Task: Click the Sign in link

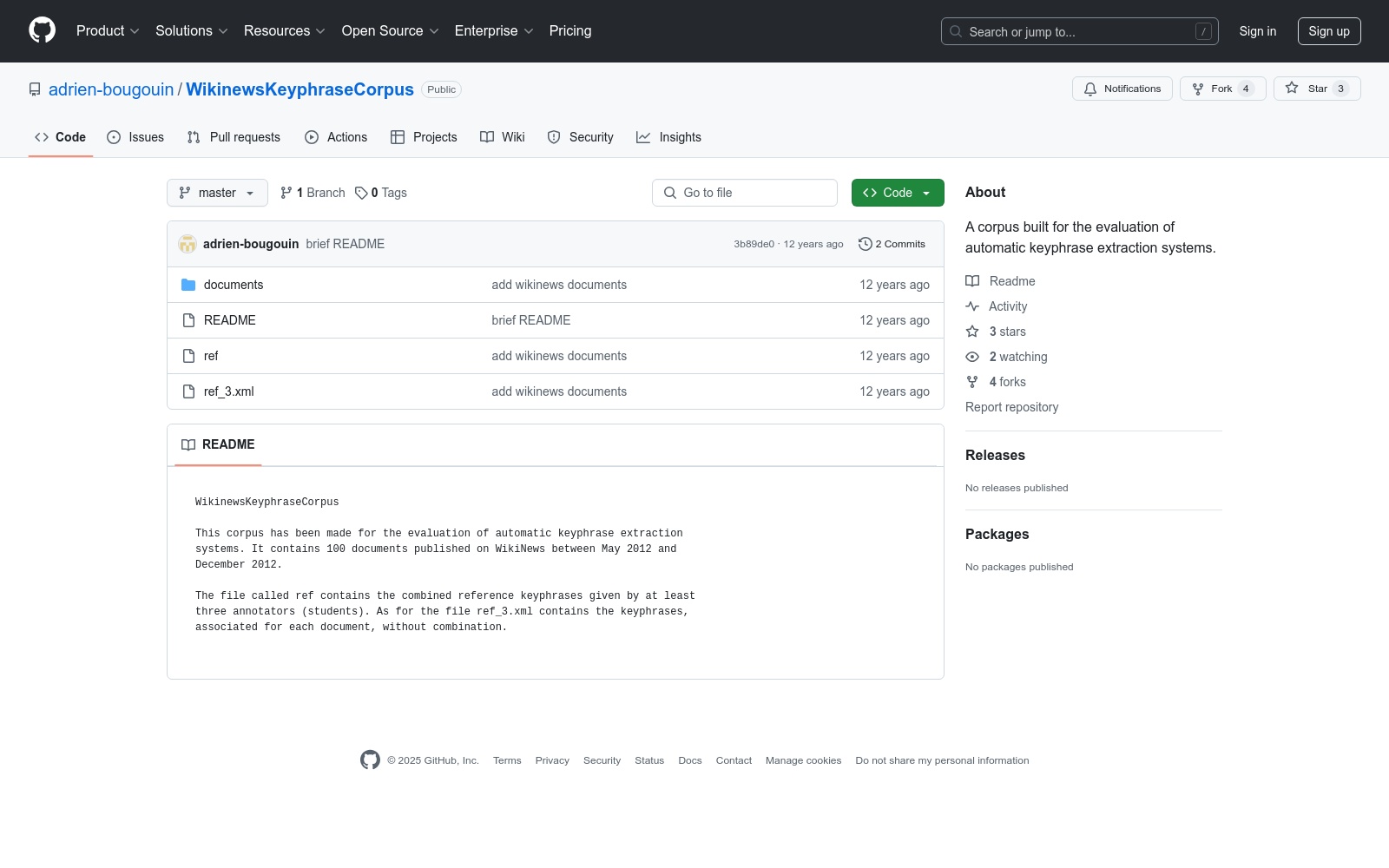Action: tap(1258, 31)
